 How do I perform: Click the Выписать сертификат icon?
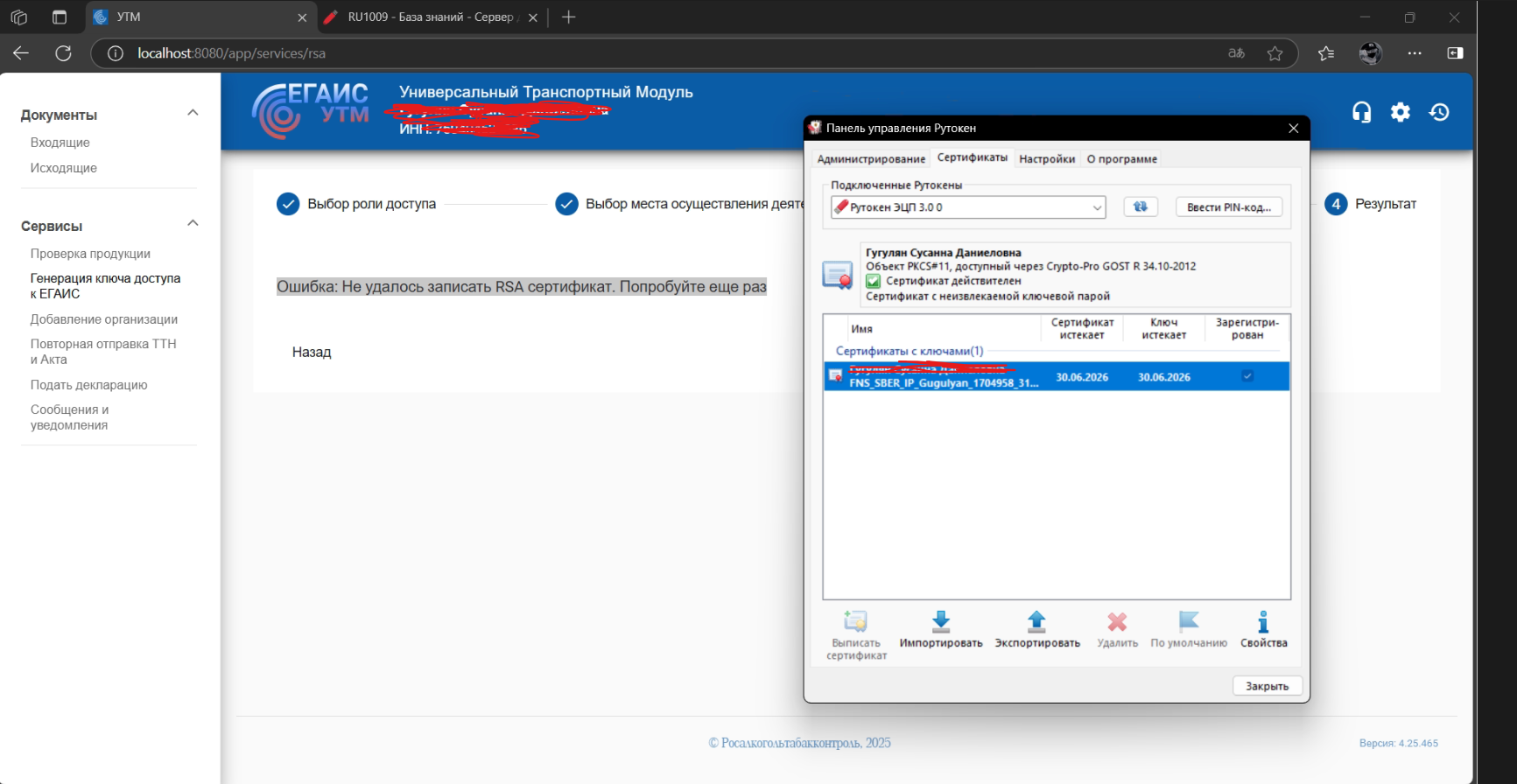(855, 621)
